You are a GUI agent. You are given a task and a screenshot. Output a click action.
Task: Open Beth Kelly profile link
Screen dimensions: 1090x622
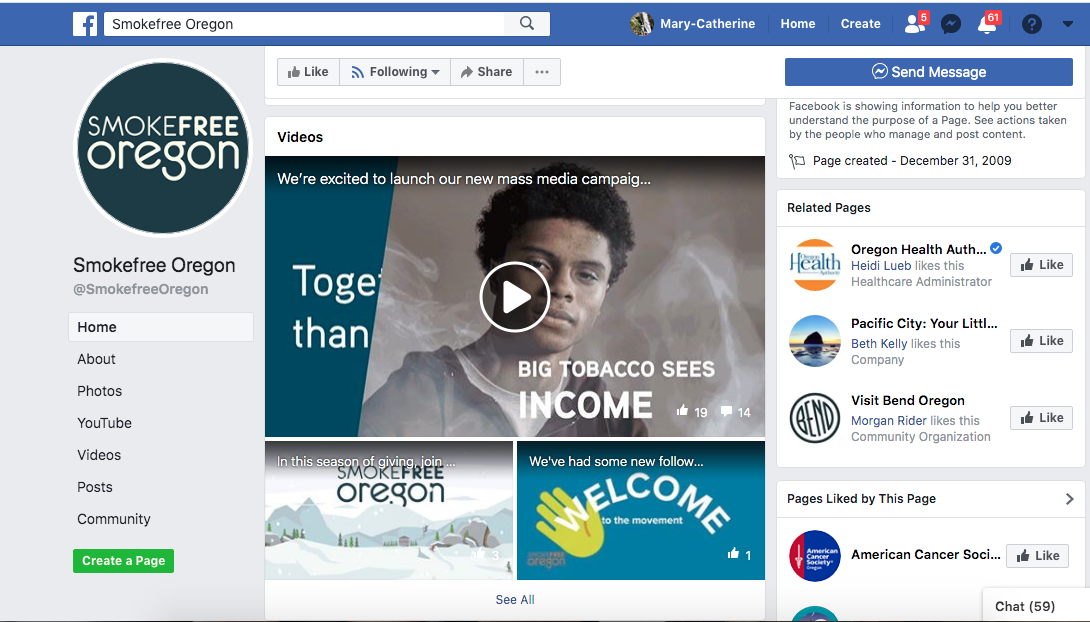pos(879,344)
